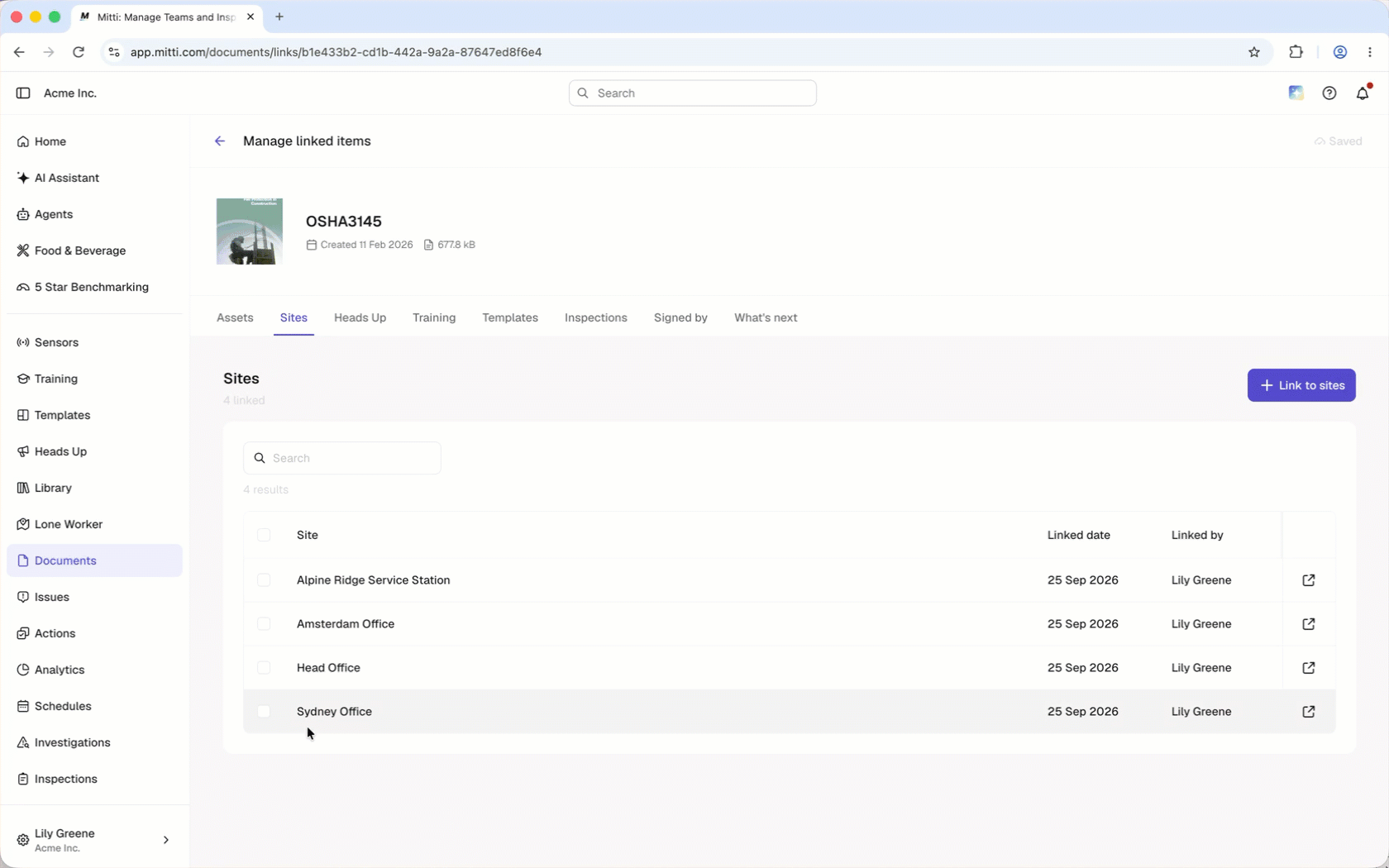Viewport: 1389px width, 868px height.
Task: Close the Mitti browser tab
Action: pyautogui.click(x=251, y=17)
